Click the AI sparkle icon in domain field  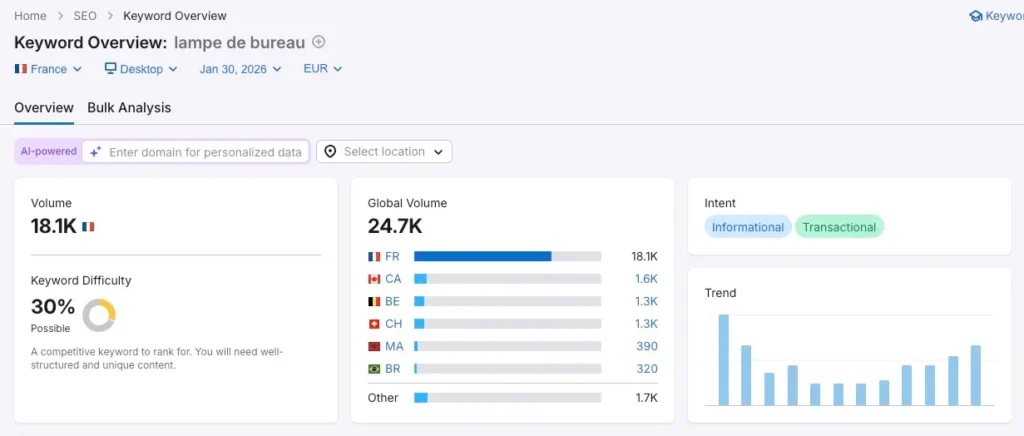point(95,152)
